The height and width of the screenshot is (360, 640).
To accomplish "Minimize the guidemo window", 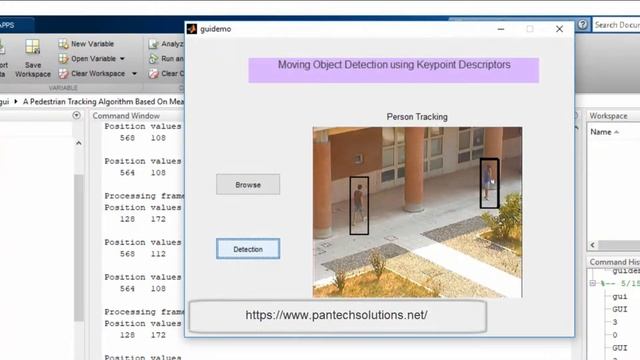I will [x=501, y=29].
